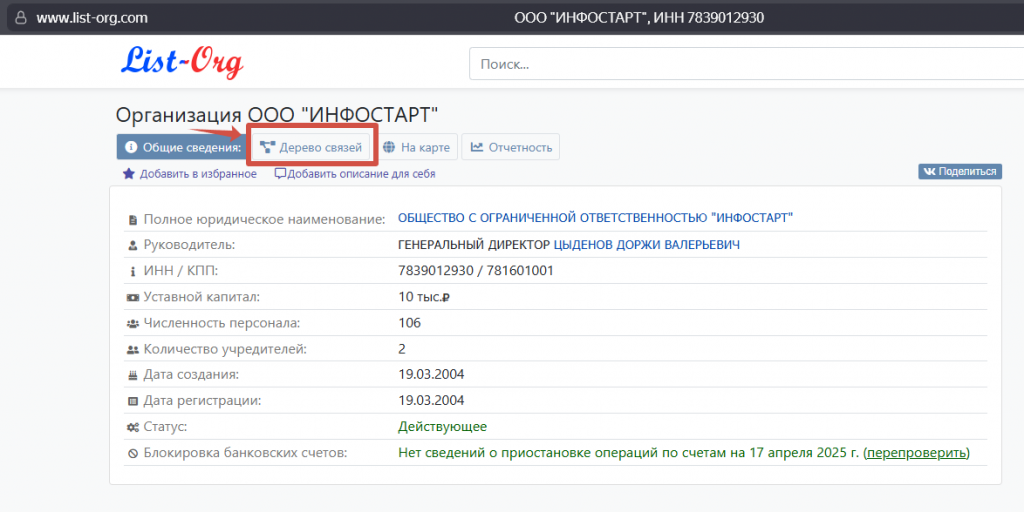Click the value 7839012930 / 781601001
The width and height of the screenshot is (1024, 512).
pyautogui.click(x=475, y=270)
